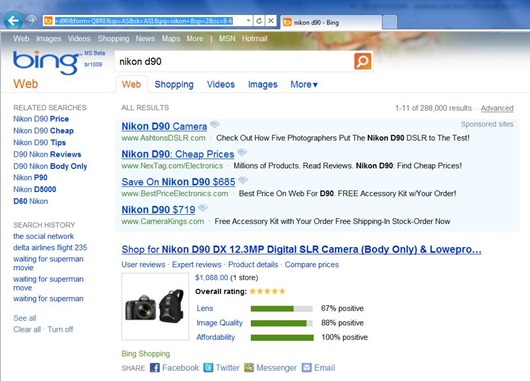Image resolution: width=530 pixels, height=381 pixels.
Task: Click preview icon beside 'Nikon D90: Cheap Prices'
Action: 242,152
